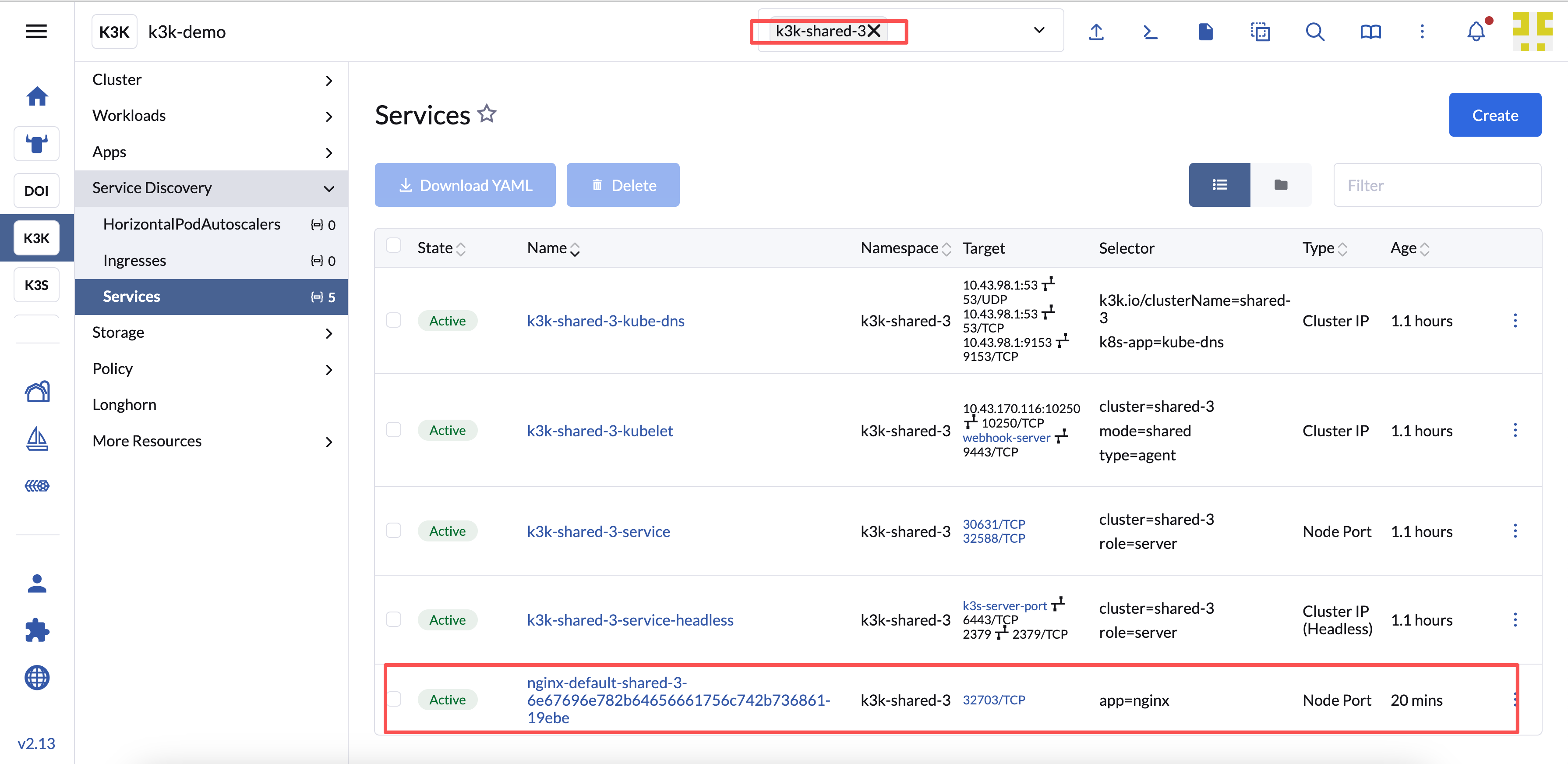Open HorizontalPodAutoscalers in the side menu
1568x764 pixels.
[x=192, y=224]
